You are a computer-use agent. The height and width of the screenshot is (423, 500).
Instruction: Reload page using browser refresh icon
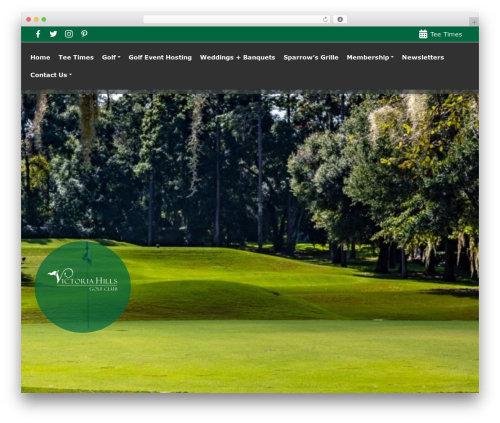pyautogui.click(x=325, y=20)
